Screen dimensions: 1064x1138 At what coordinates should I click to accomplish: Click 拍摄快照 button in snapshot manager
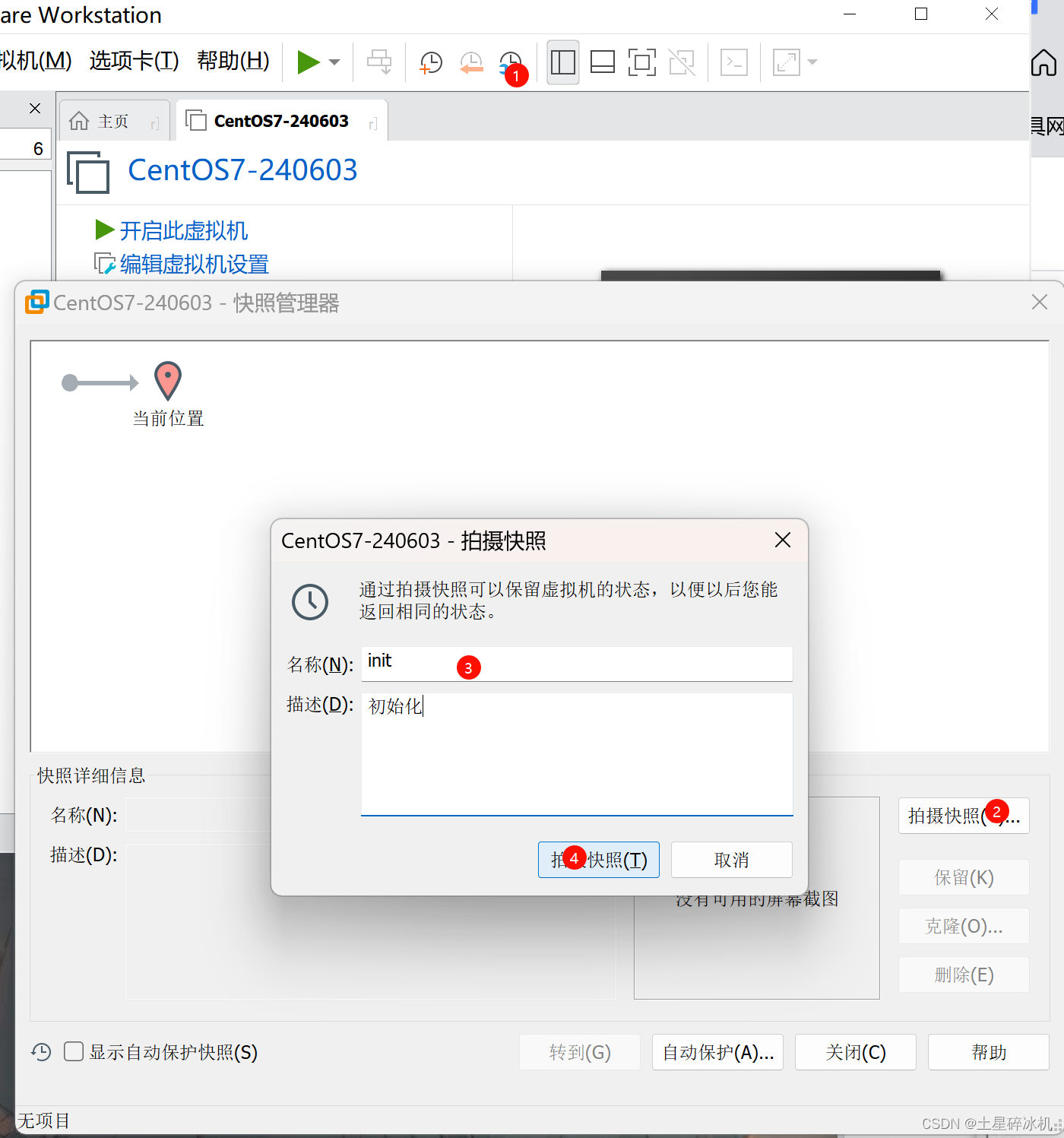click(x=964, y=816)
